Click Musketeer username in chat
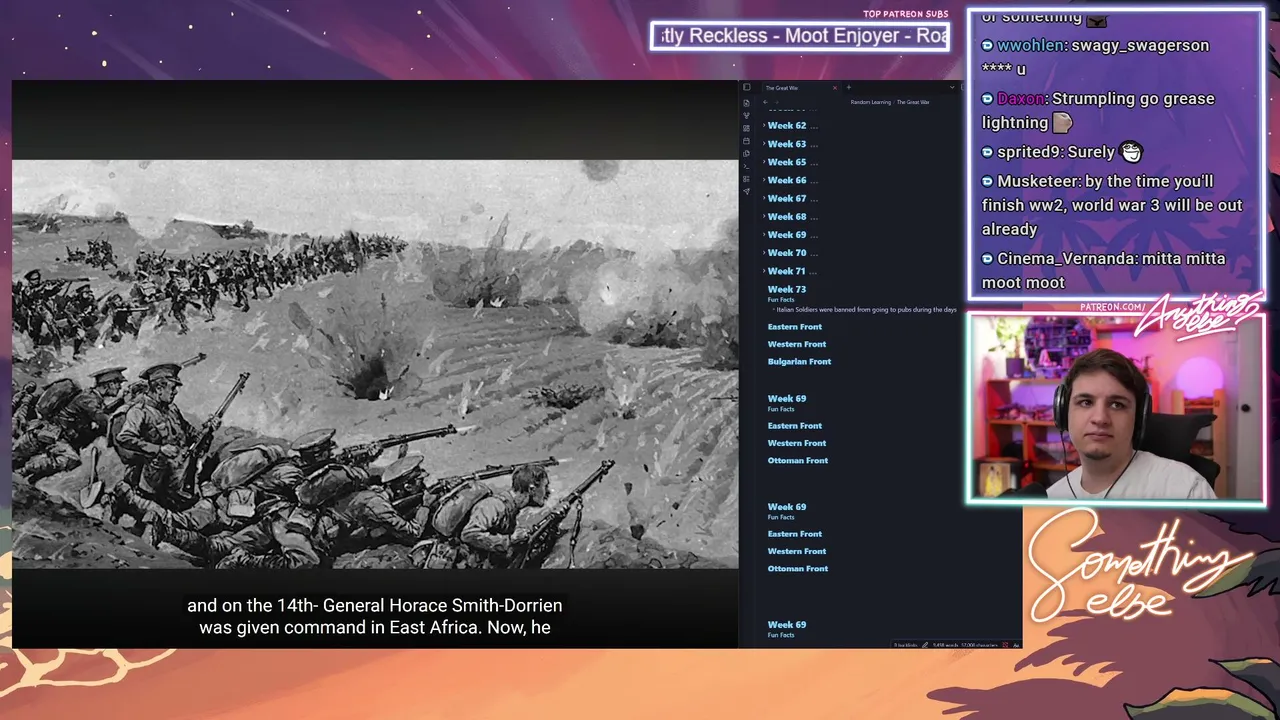The height and width of the screenshot is (720, 1280). click(x=1039, y=181)
